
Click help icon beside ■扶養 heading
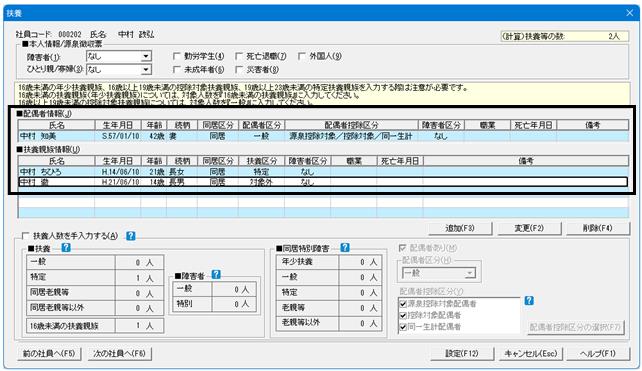66,248
